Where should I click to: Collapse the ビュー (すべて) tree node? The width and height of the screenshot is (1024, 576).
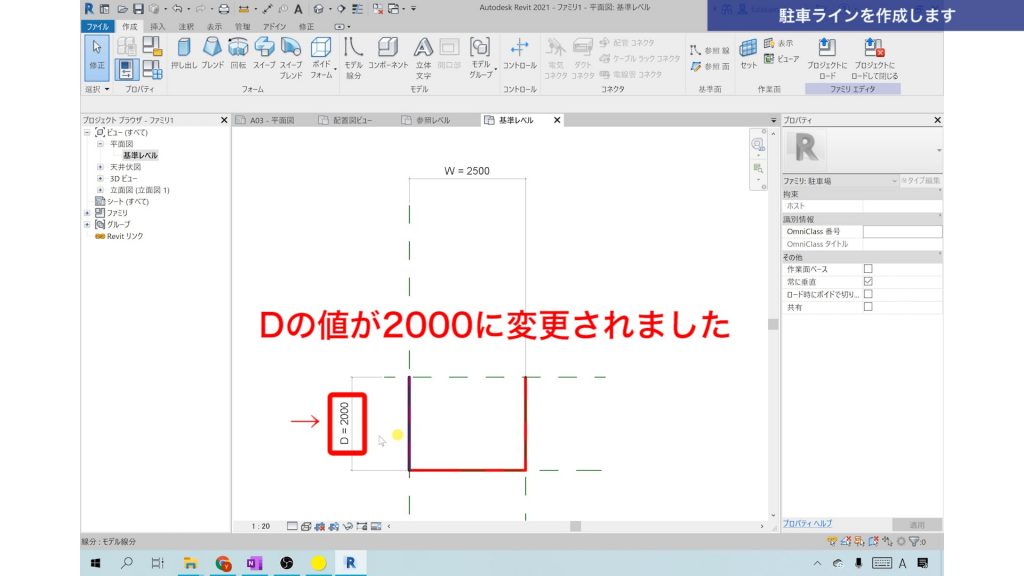coord(89,132)
